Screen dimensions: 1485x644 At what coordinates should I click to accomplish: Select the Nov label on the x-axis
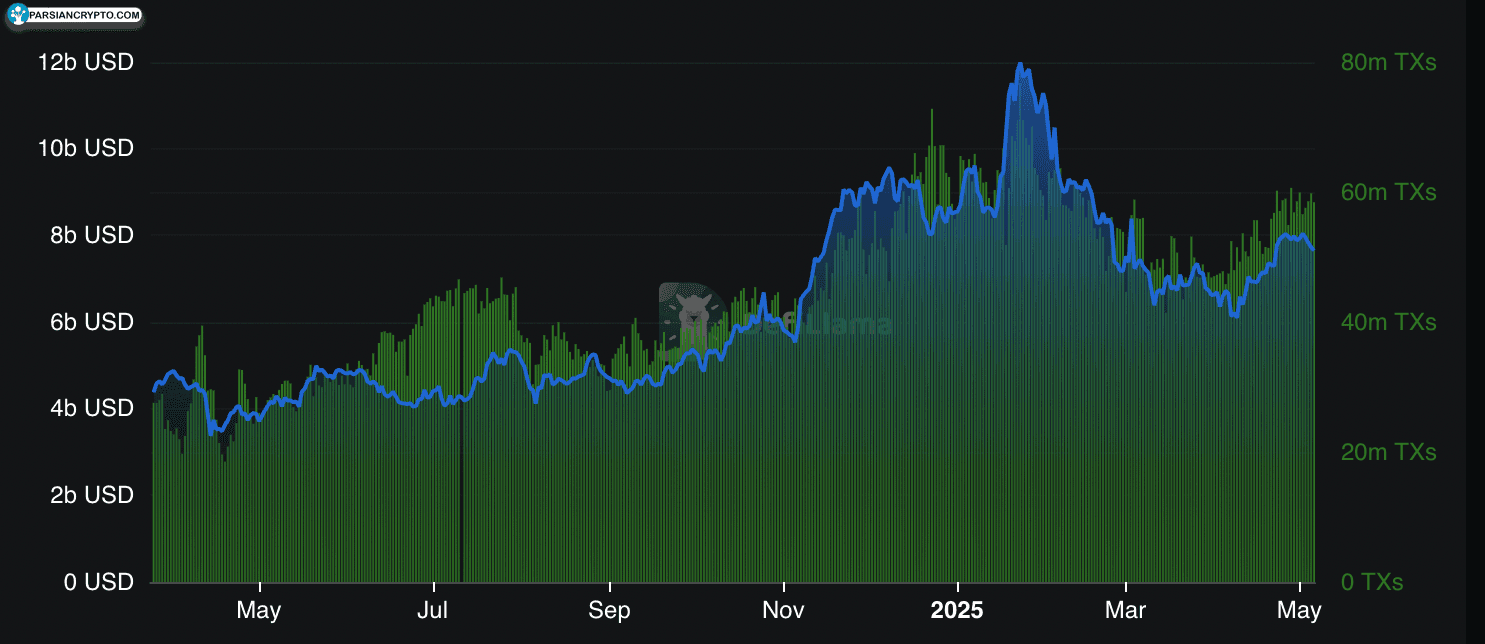[x=783, y=609]
